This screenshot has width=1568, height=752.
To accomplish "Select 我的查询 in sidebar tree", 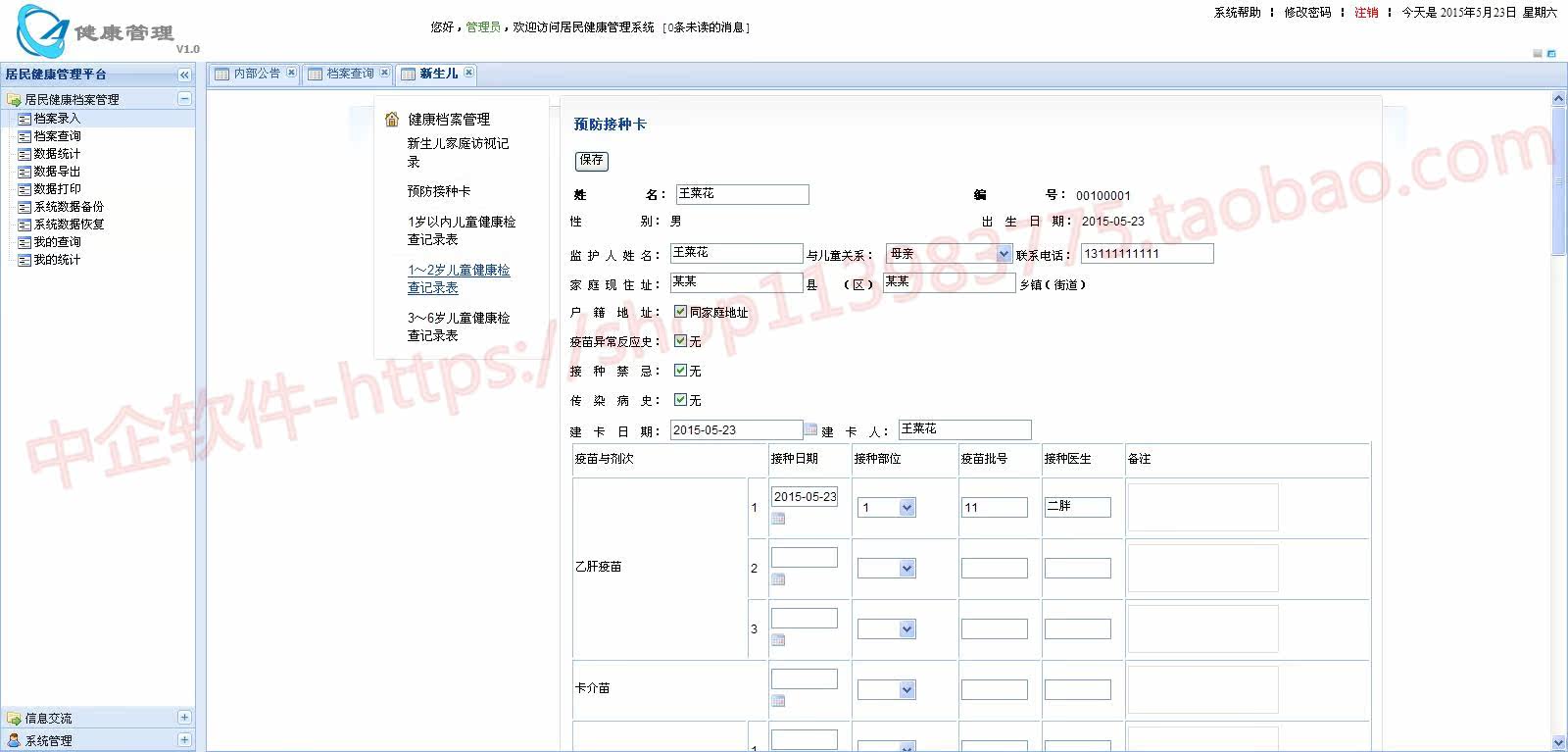I will point(58,242).
